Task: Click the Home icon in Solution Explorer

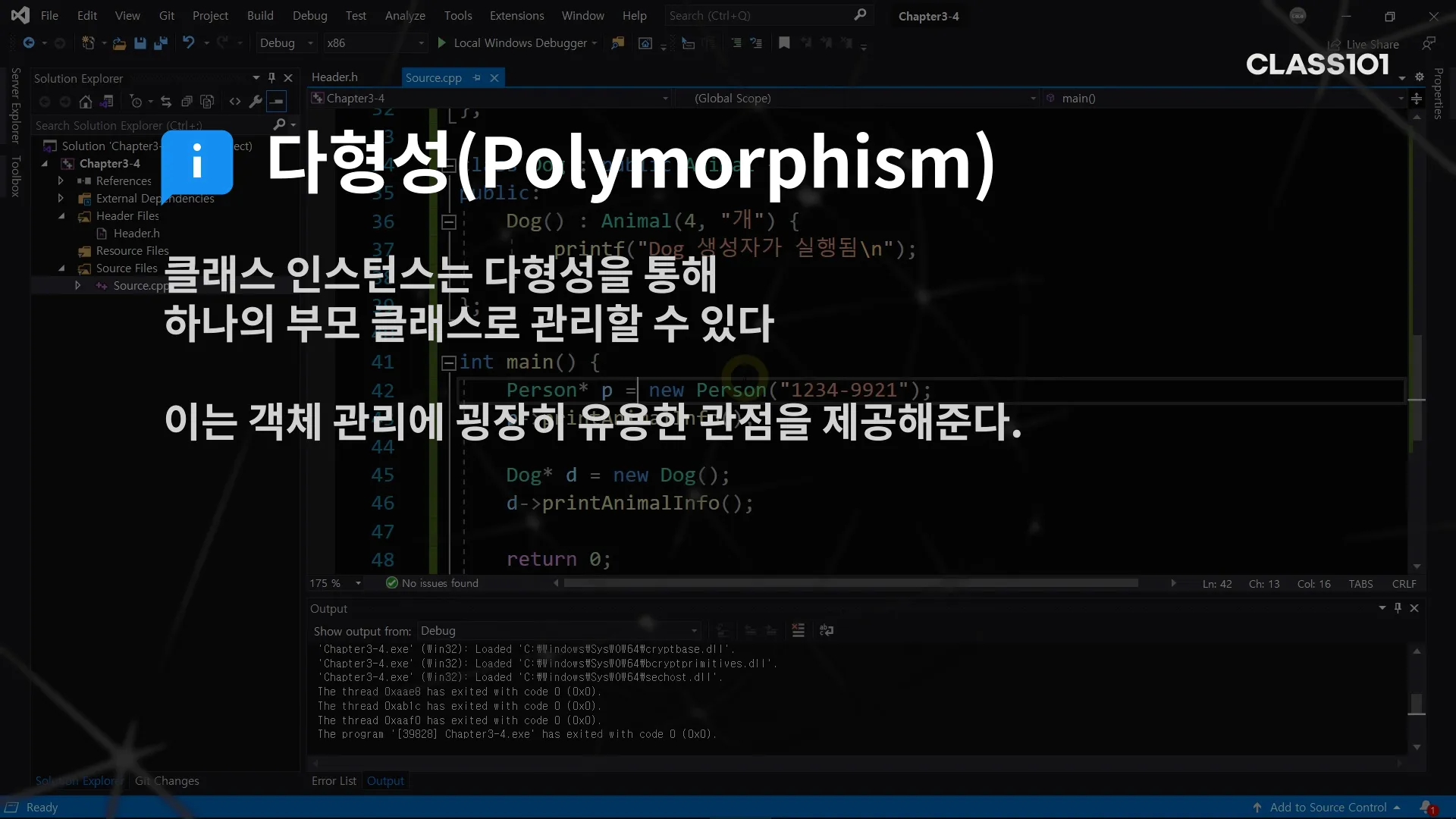Action: [86, 102]
